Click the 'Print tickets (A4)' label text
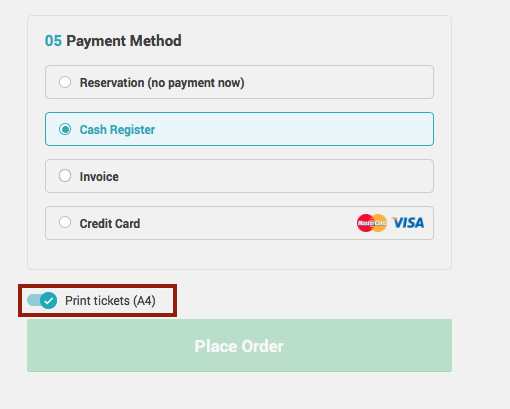 tap(110, 301)
